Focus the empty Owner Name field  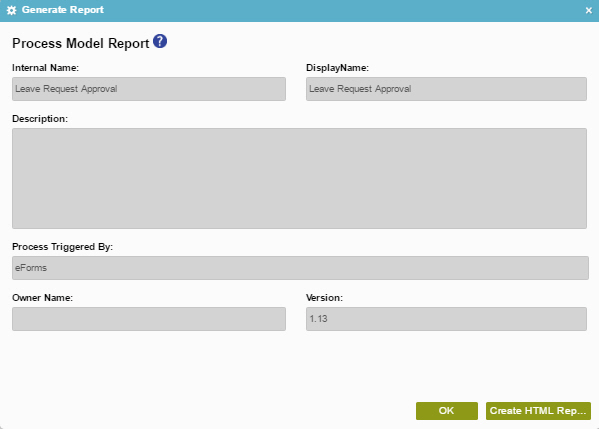click(x=149, y=319)
